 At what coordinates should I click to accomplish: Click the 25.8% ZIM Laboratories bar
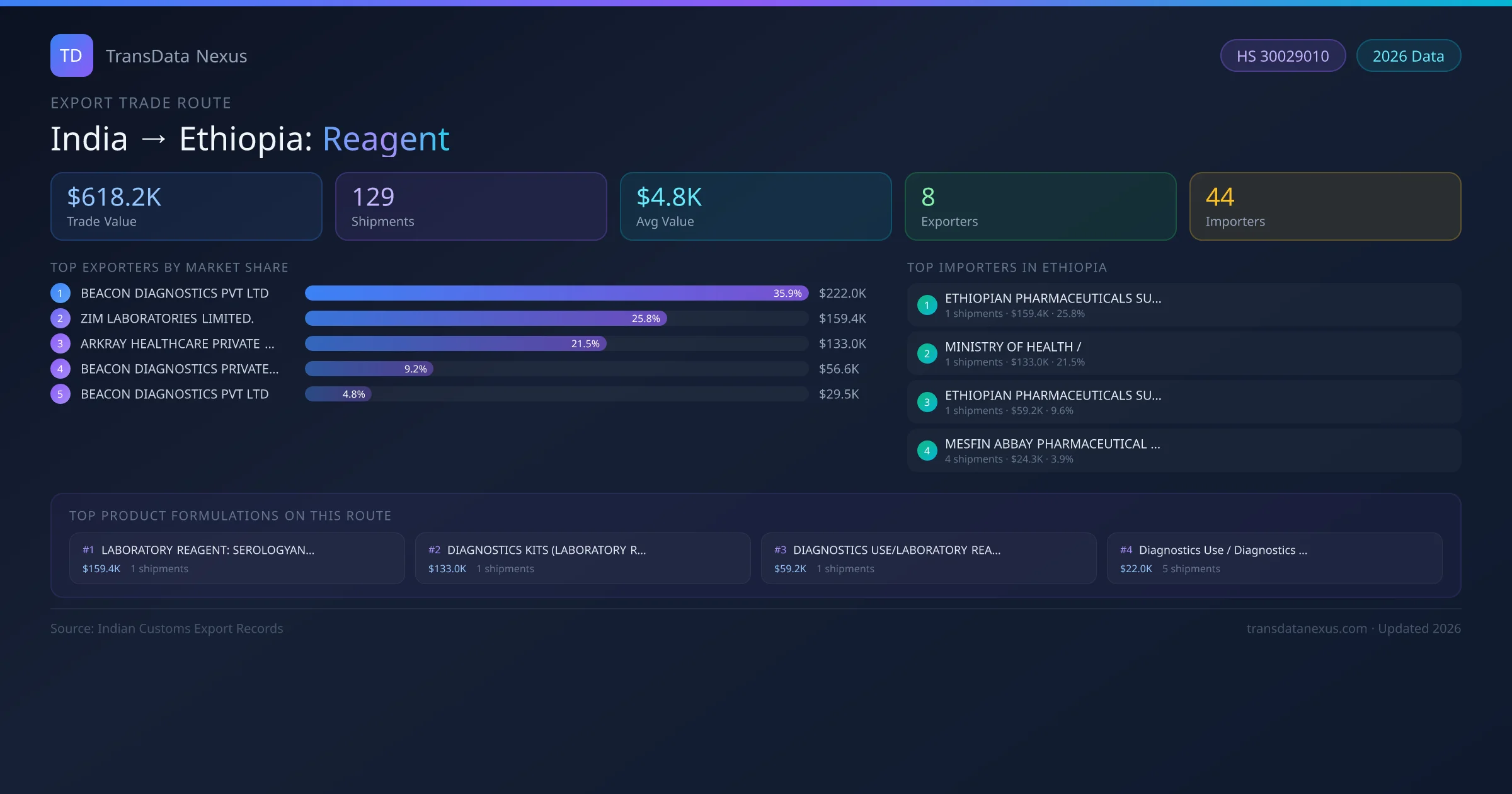click(485, 318)
